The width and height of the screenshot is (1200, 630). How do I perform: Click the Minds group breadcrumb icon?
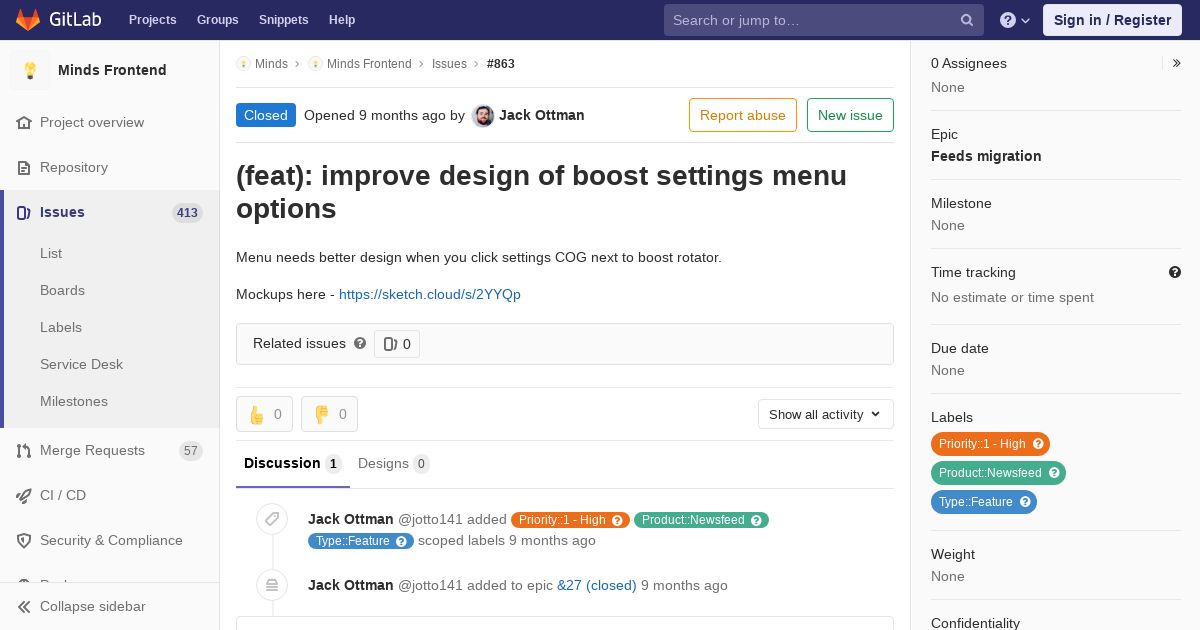[x=243, y=64]
